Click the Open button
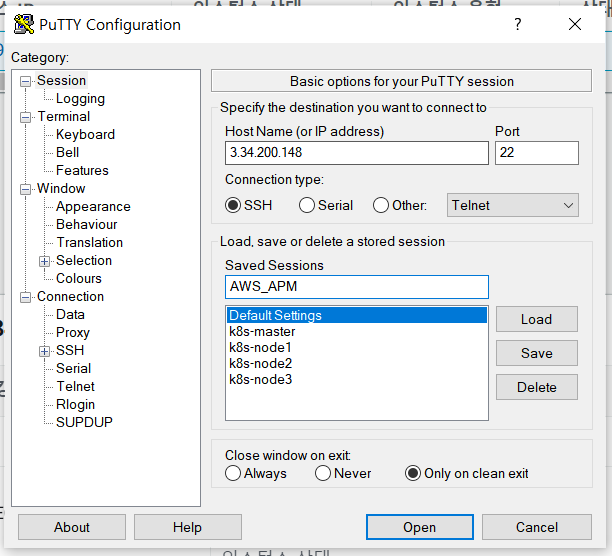 [420, 527]
